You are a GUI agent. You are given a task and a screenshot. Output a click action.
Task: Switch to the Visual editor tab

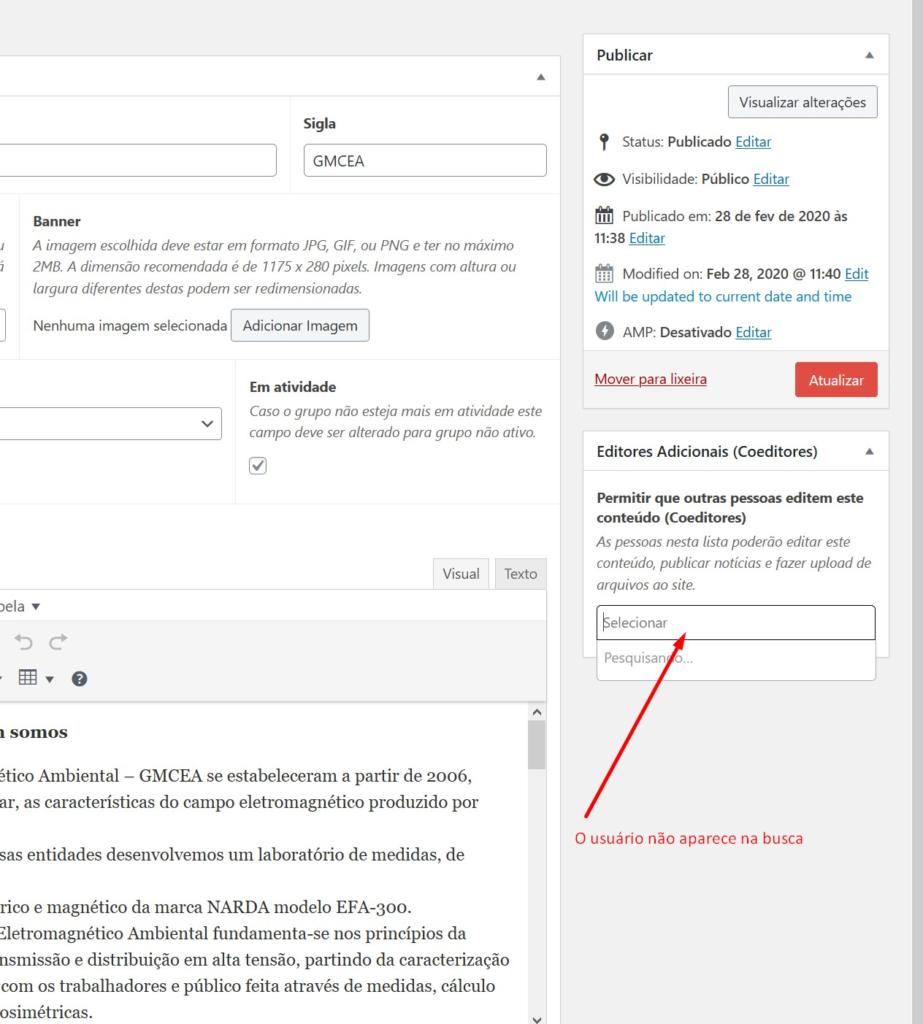[461, 574]
